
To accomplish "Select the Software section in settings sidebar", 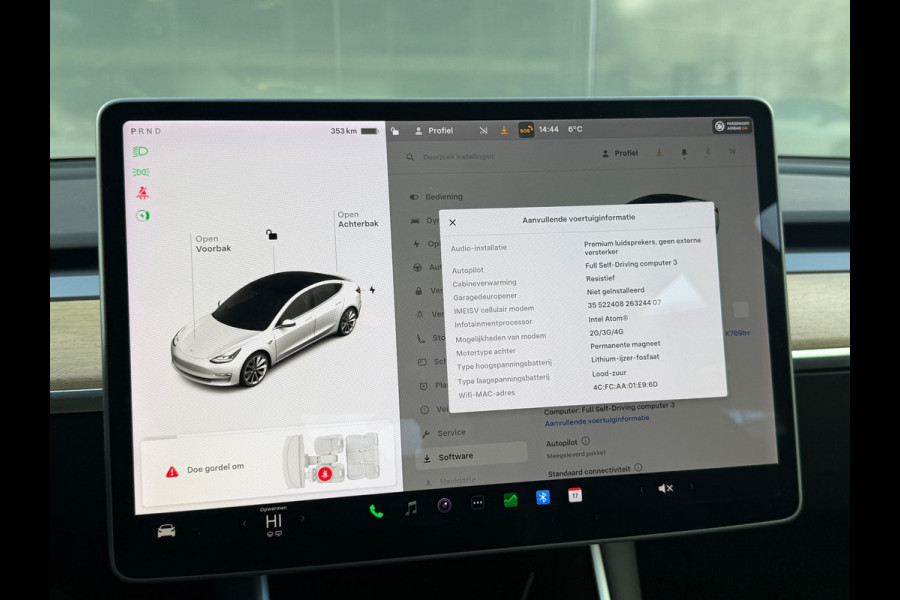I will (x=457, y=455).
